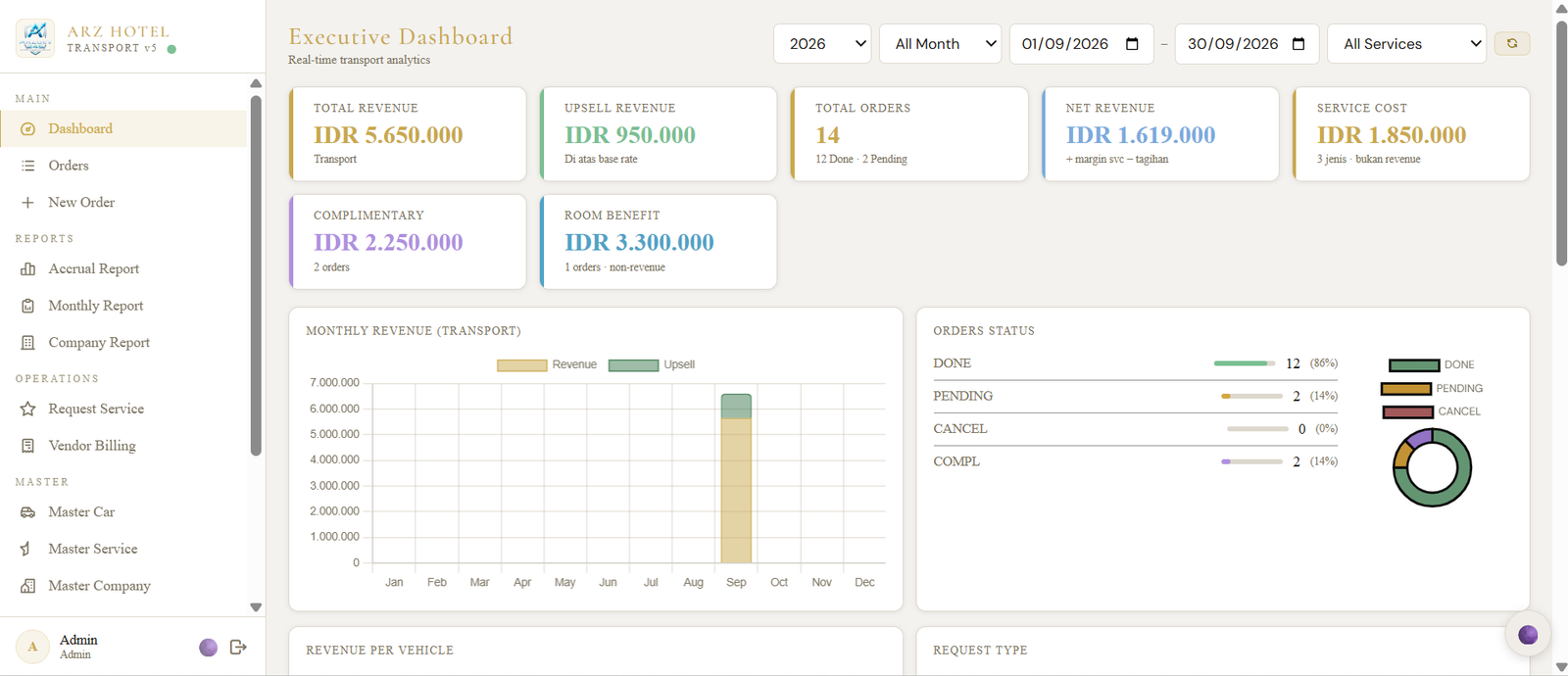
Task: Open Monthly Report page
Action: coord(123,306)
